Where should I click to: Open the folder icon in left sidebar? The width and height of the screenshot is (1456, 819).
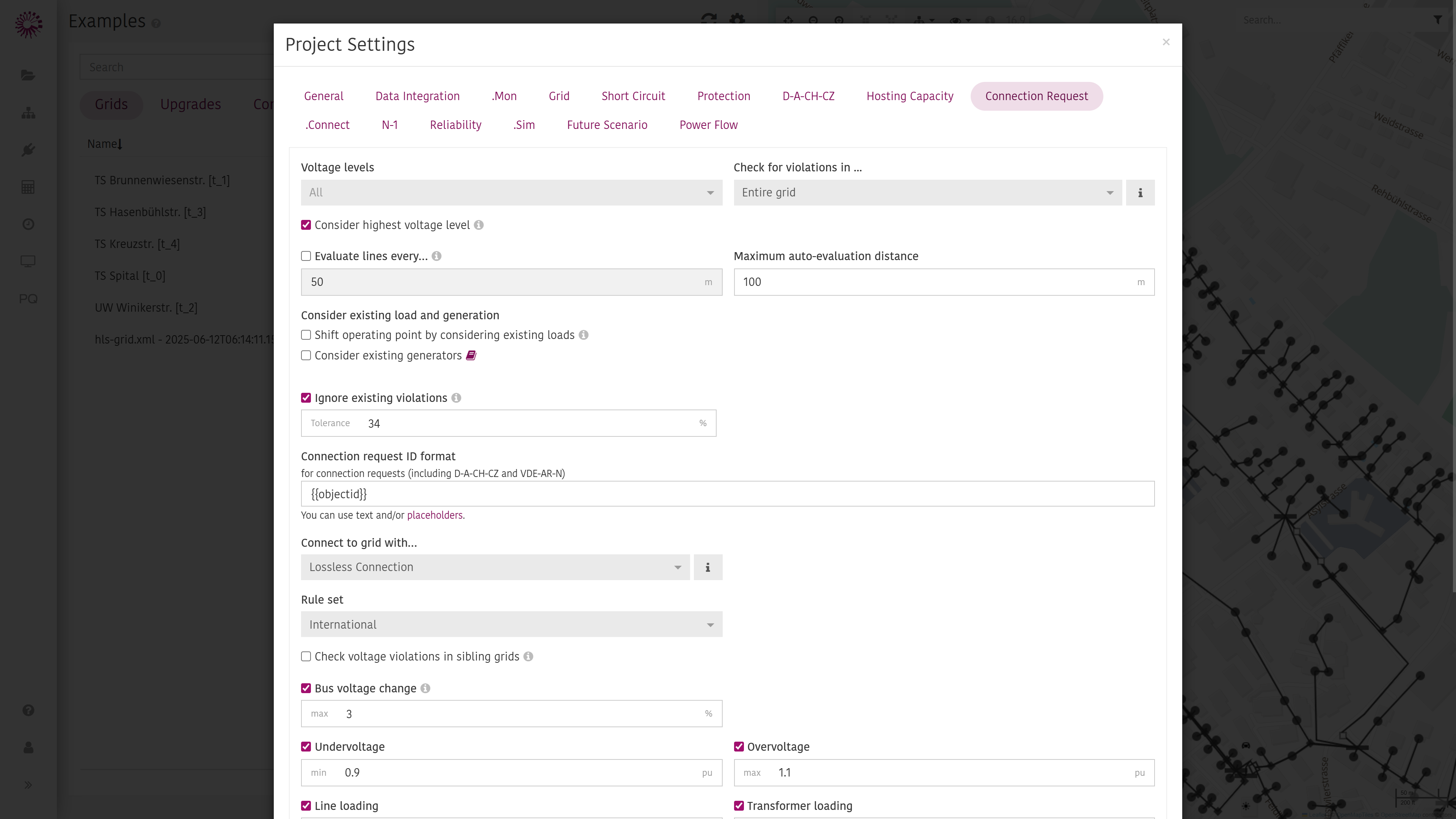[28, 75]
